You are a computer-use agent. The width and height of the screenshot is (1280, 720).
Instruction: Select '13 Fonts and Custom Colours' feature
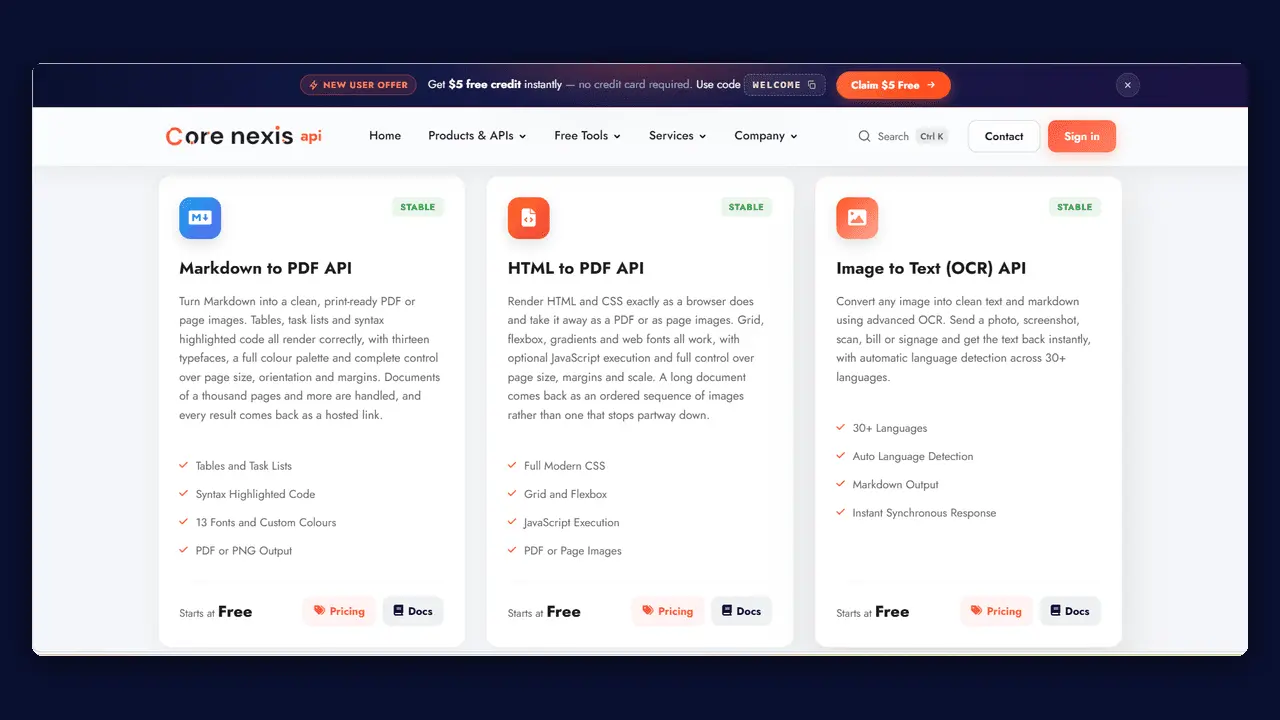click(258, 522)
